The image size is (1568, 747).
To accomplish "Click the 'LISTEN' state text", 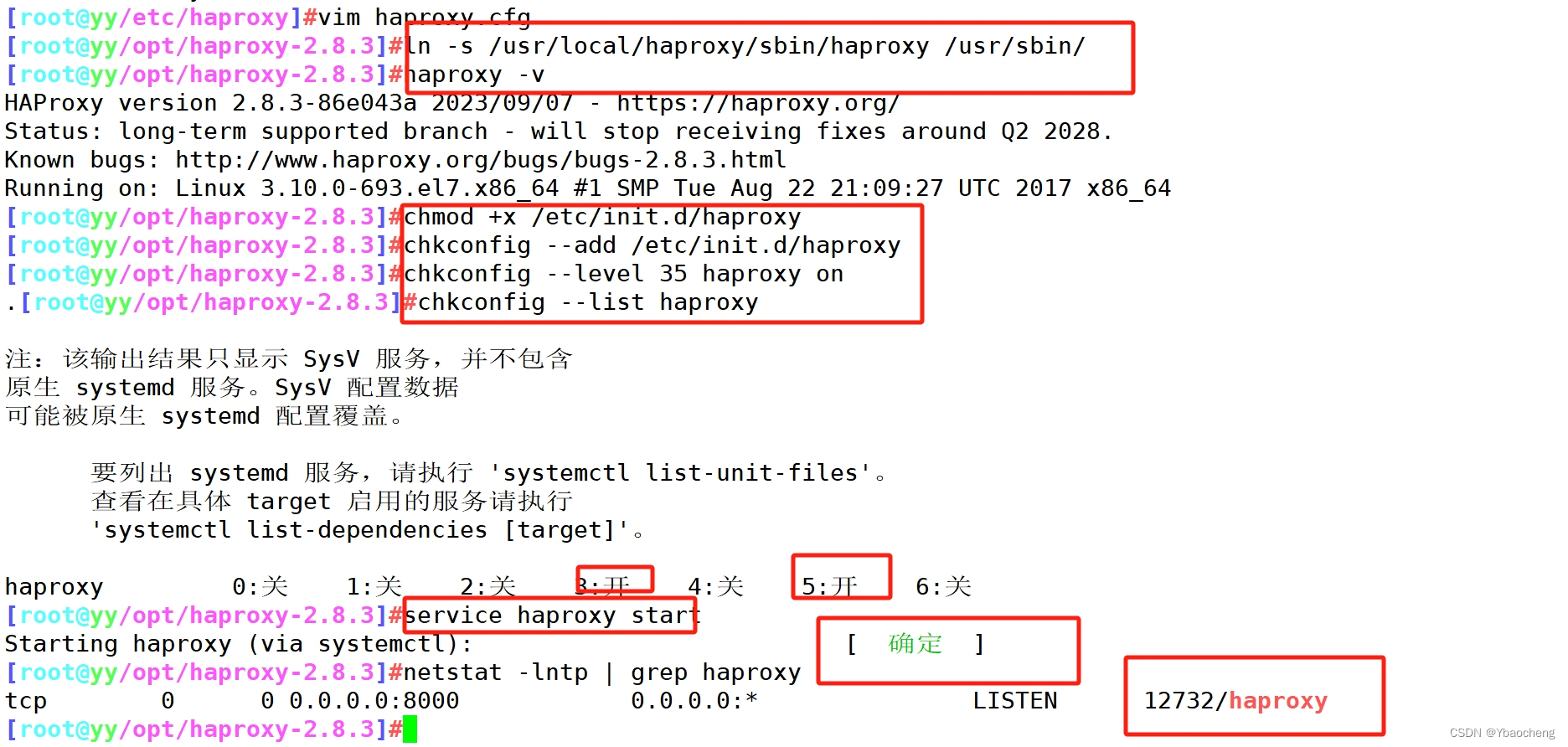I will (1015, 701).
